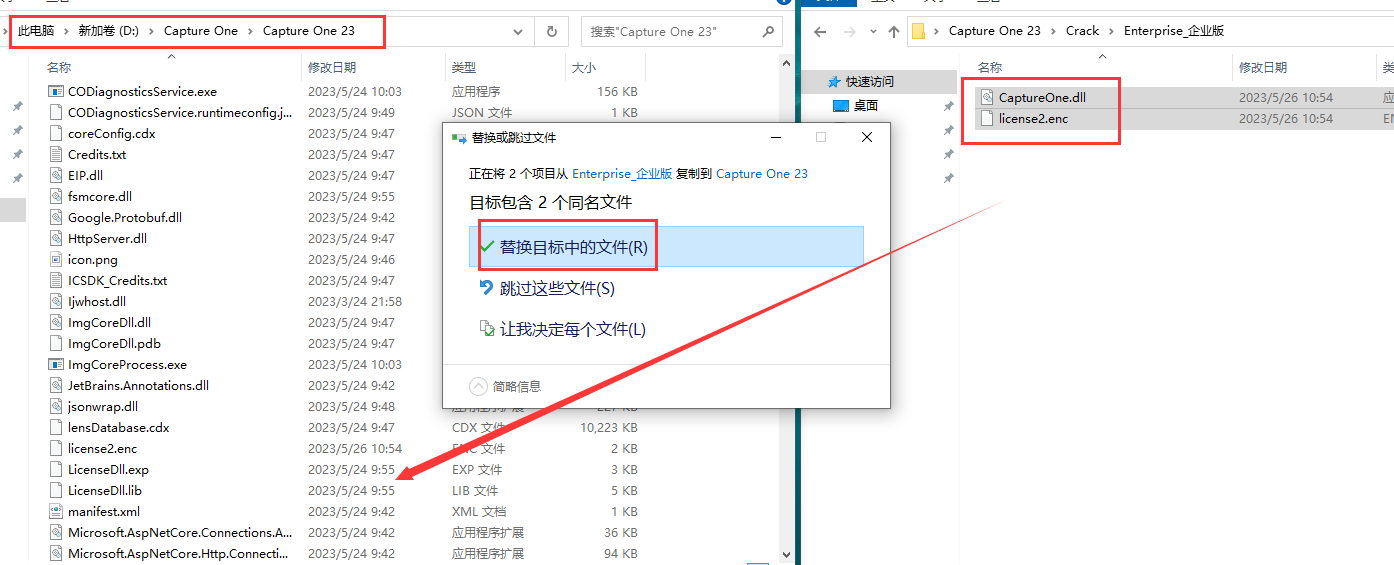The image size is (1394, 565).
Task: Click the CaptureOne.dll icon in right window
Action: (x=987, y=98)
